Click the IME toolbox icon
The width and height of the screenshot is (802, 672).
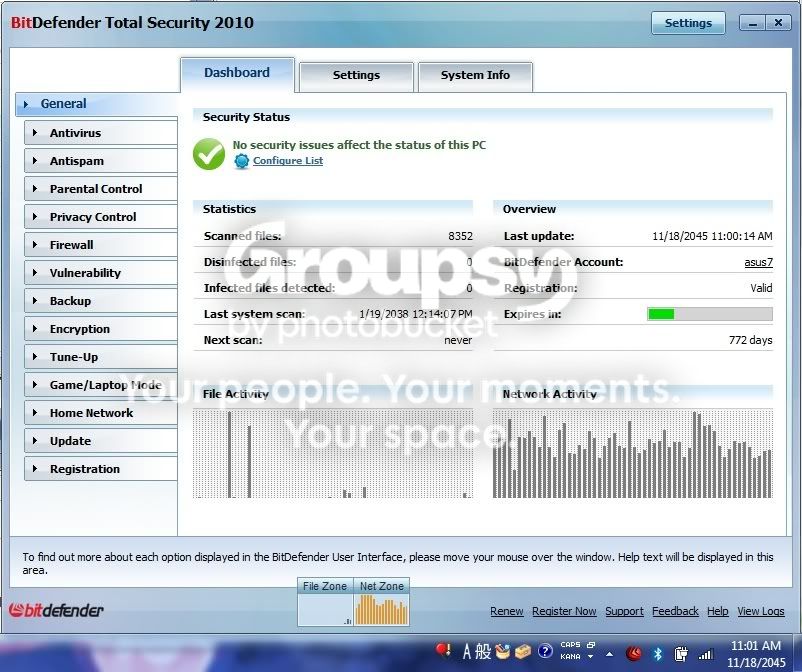[x=523, y=651]
